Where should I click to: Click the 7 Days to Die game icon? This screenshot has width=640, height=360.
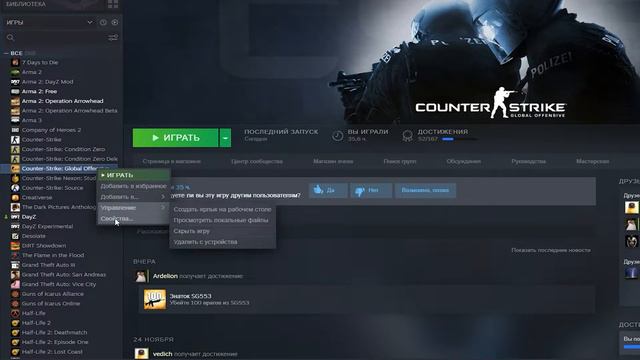pos(15,62)
